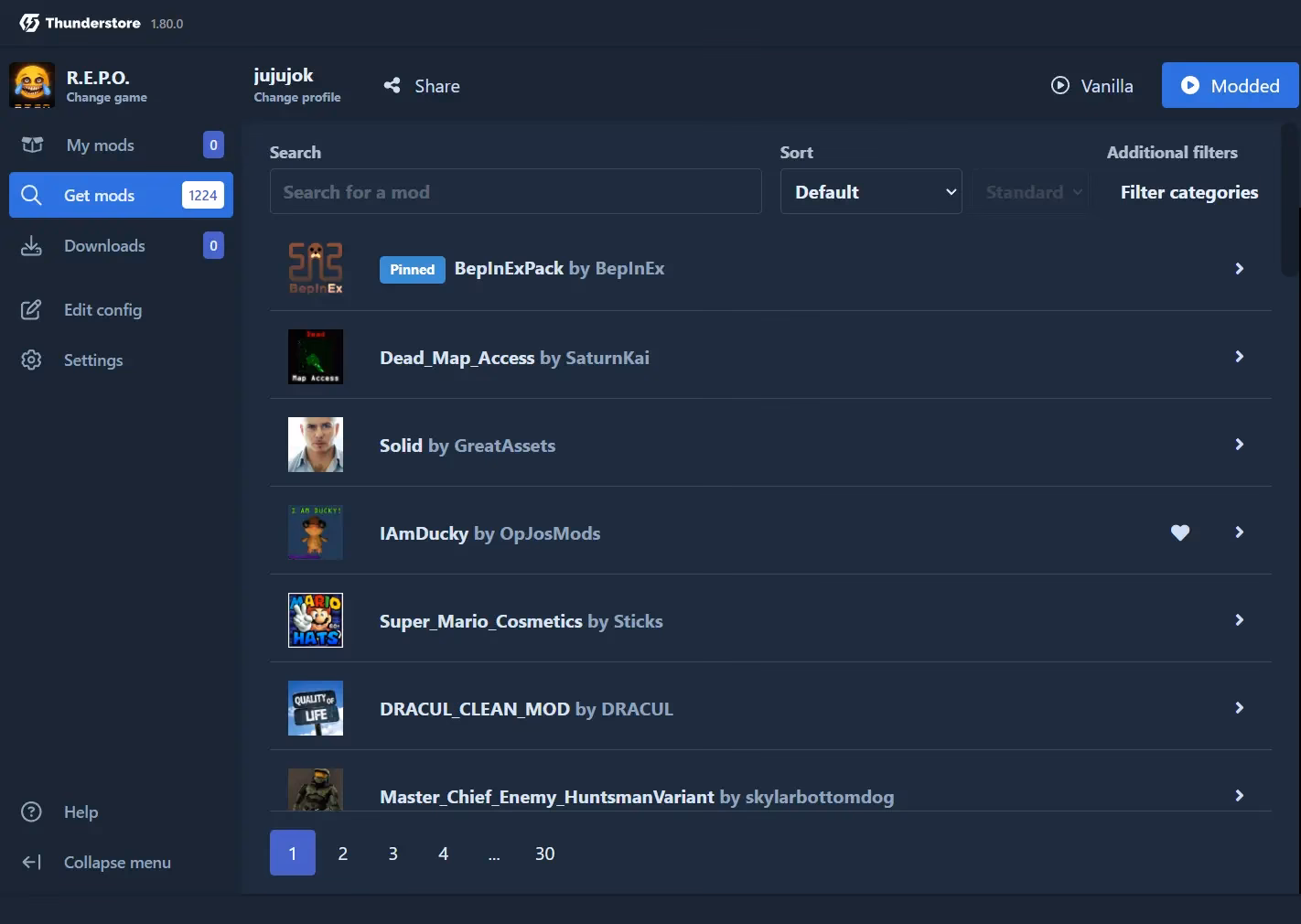Expand the Solid mod row chevron
1301x924 pixels.
1240,445
